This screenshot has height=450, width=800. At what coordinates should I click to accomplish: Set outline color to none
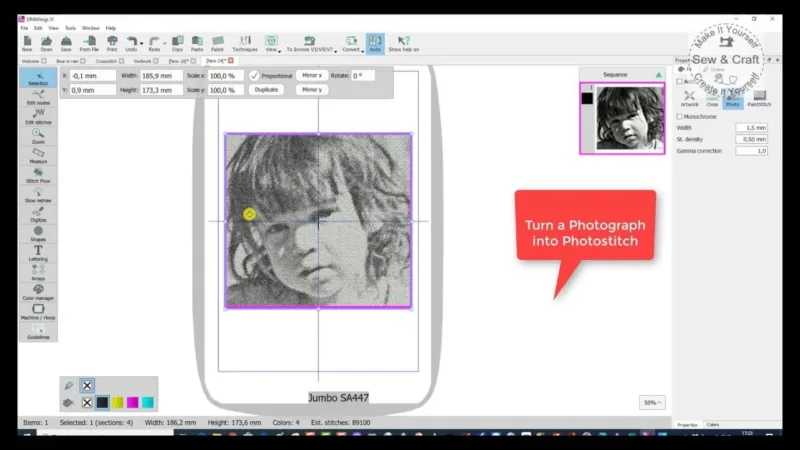pos(87,386)
